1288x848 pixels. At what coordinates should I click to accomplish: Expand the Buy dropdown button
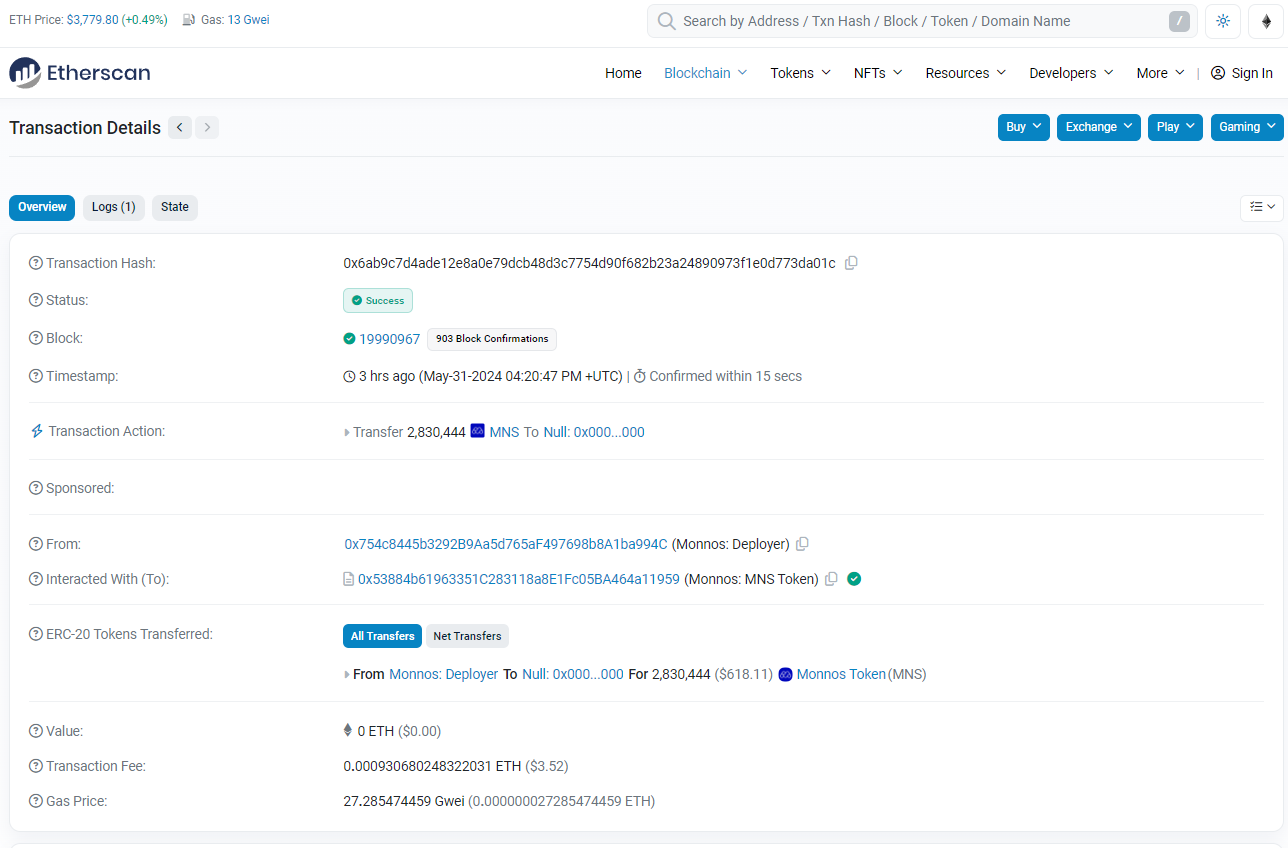click(1024, 127)
